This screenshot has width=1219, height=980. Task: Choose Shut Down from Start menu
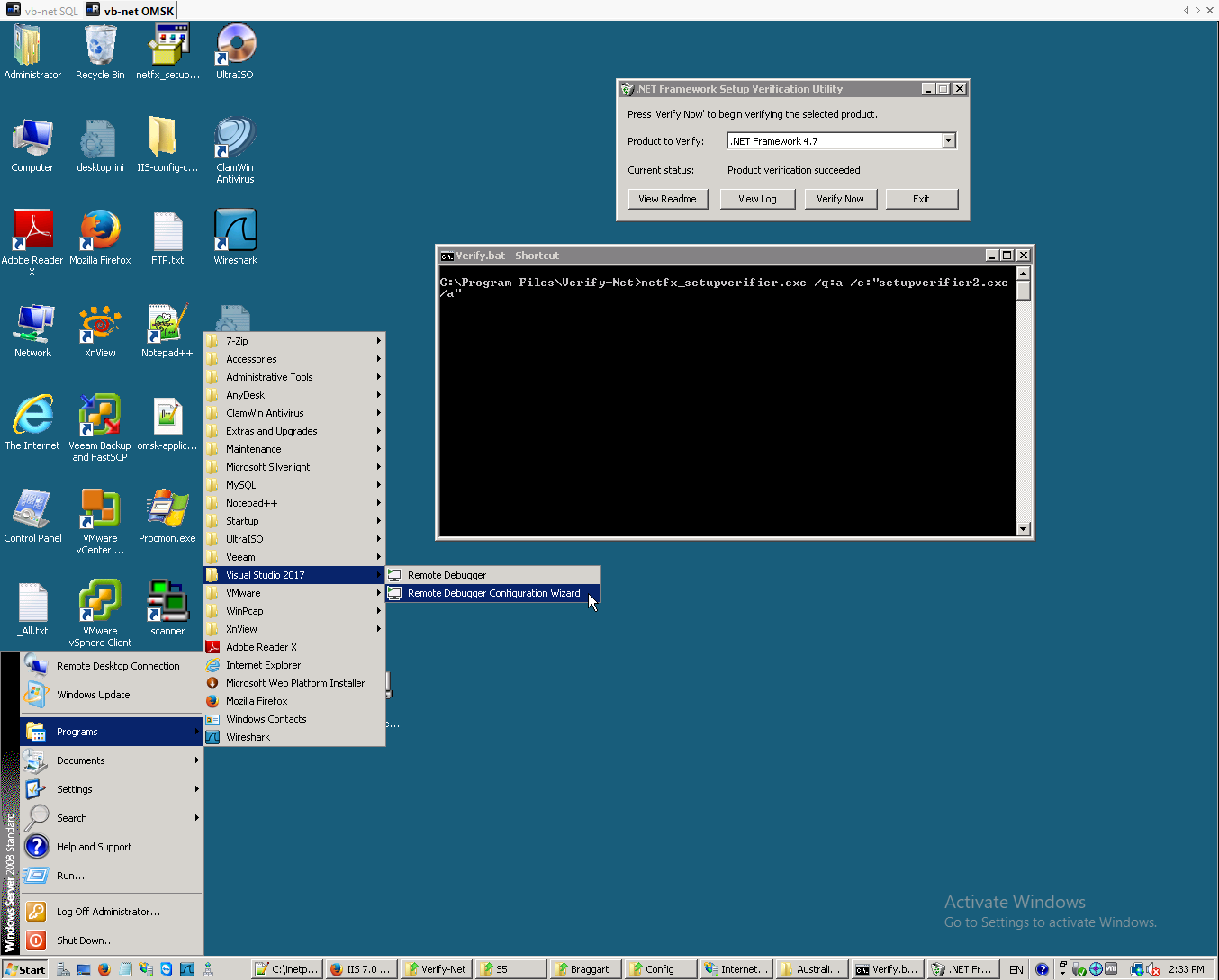tap(112, 940)
